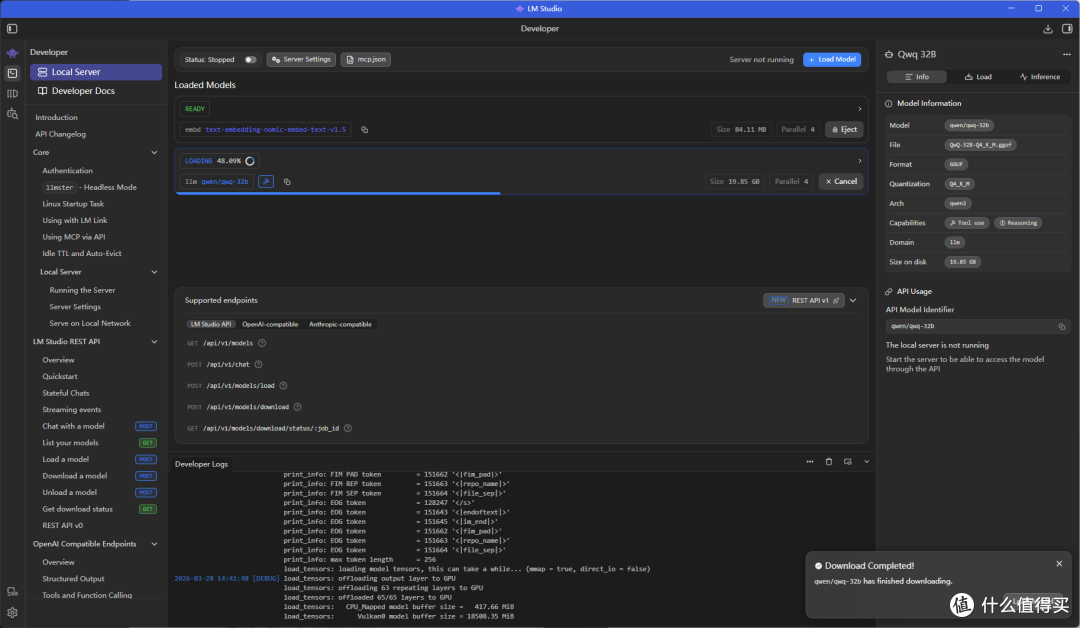Copy the qwen/qwq-32b loaded model identifier
This screenshot has width=1080, height=628.
point(287,182)
